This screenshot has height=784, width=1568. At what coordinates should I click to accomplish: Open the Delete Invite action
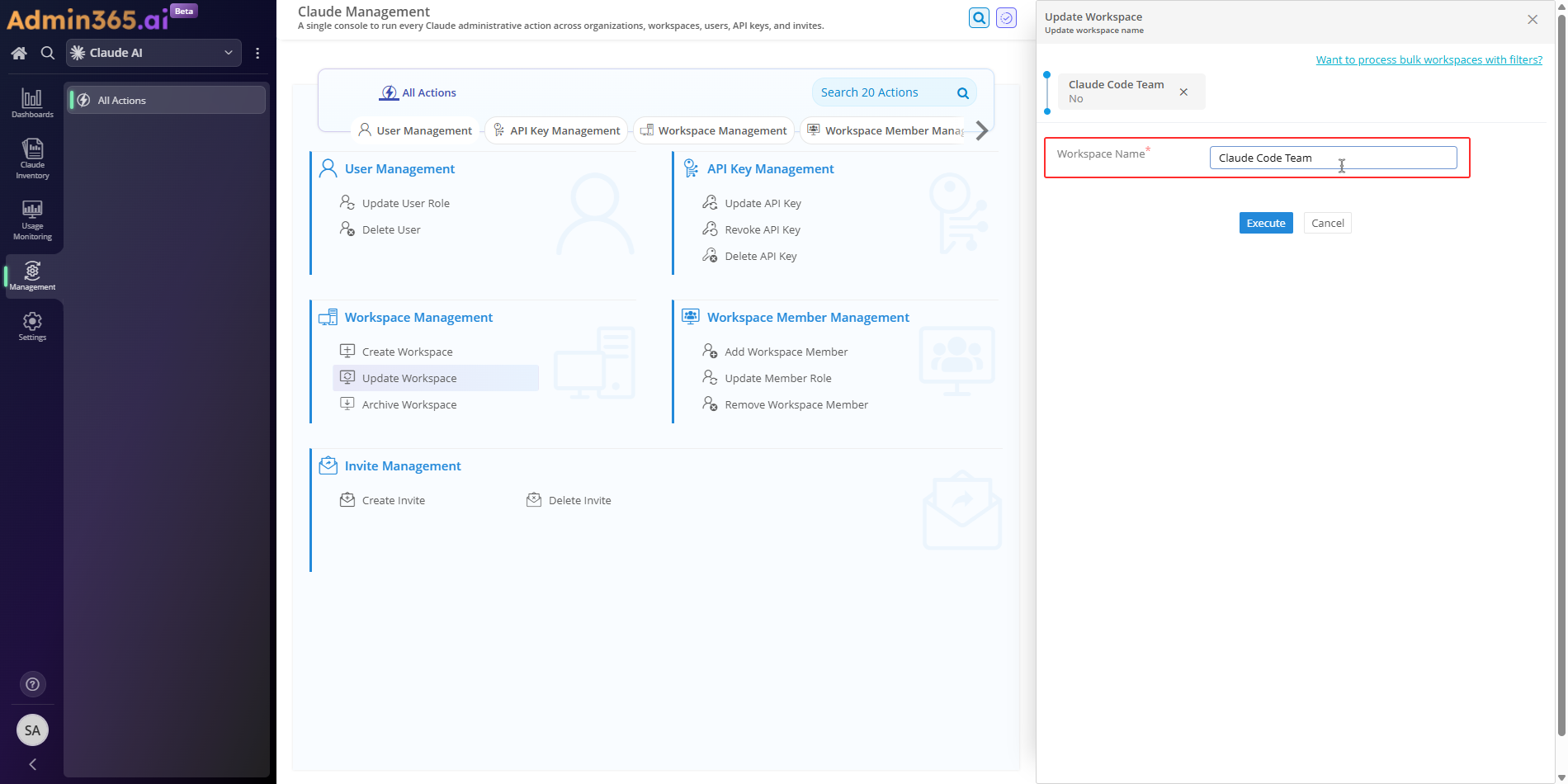tap(579, 500)
